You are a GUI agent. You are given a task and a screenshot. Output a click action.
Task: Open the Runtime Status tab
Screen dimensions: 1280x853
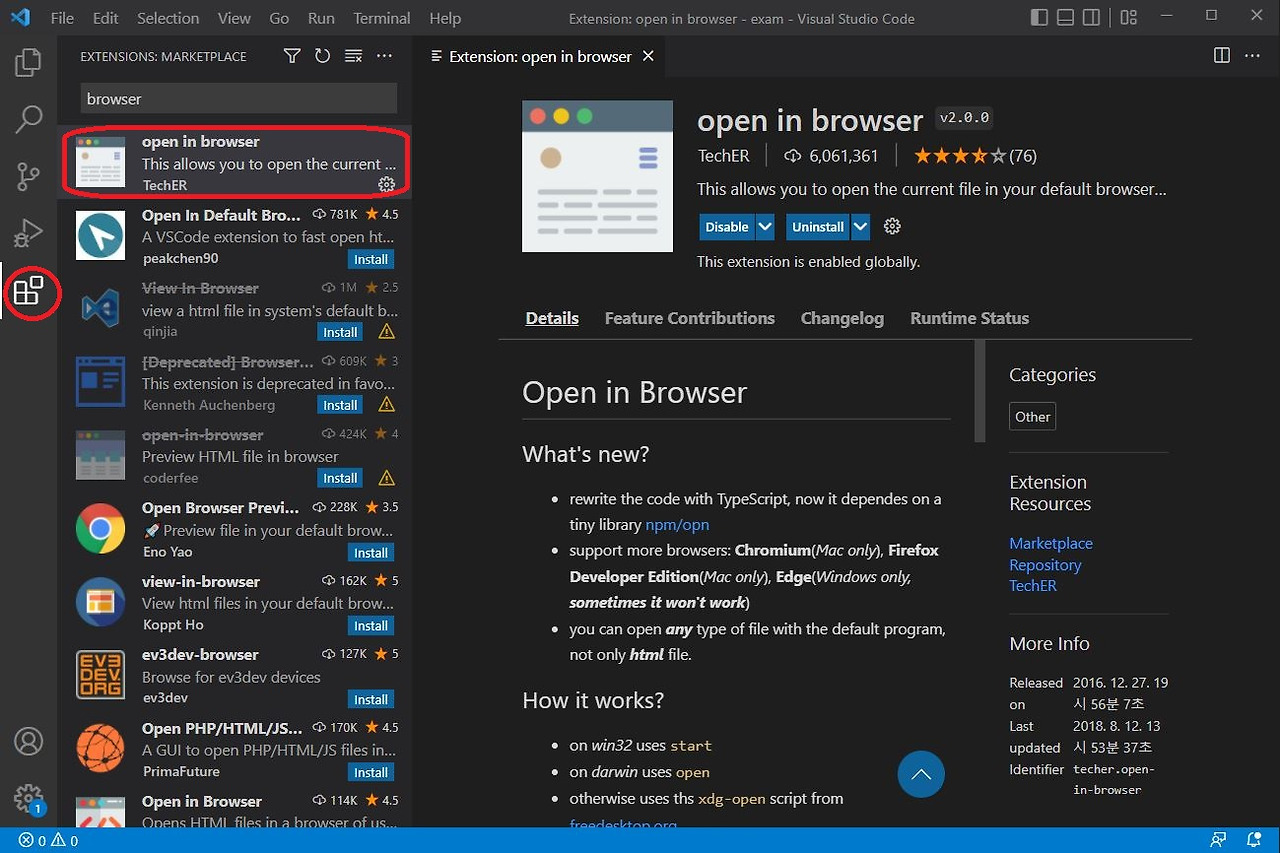point(968,318)
